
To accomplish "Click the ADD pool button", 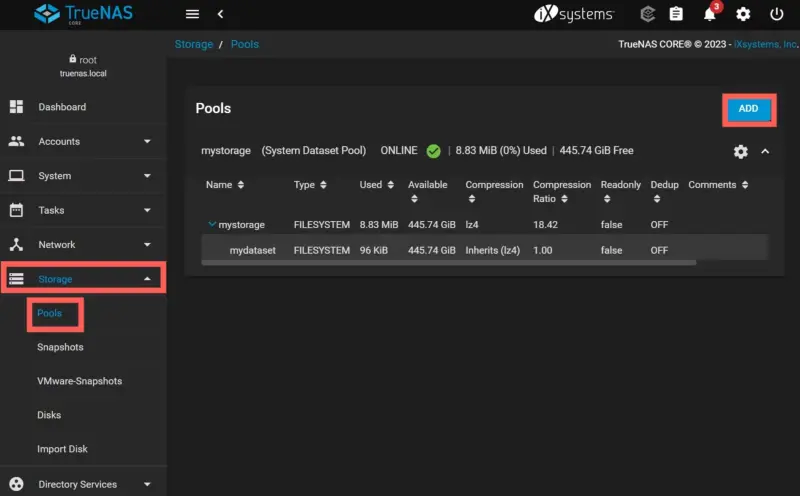I will coord(748,109).
